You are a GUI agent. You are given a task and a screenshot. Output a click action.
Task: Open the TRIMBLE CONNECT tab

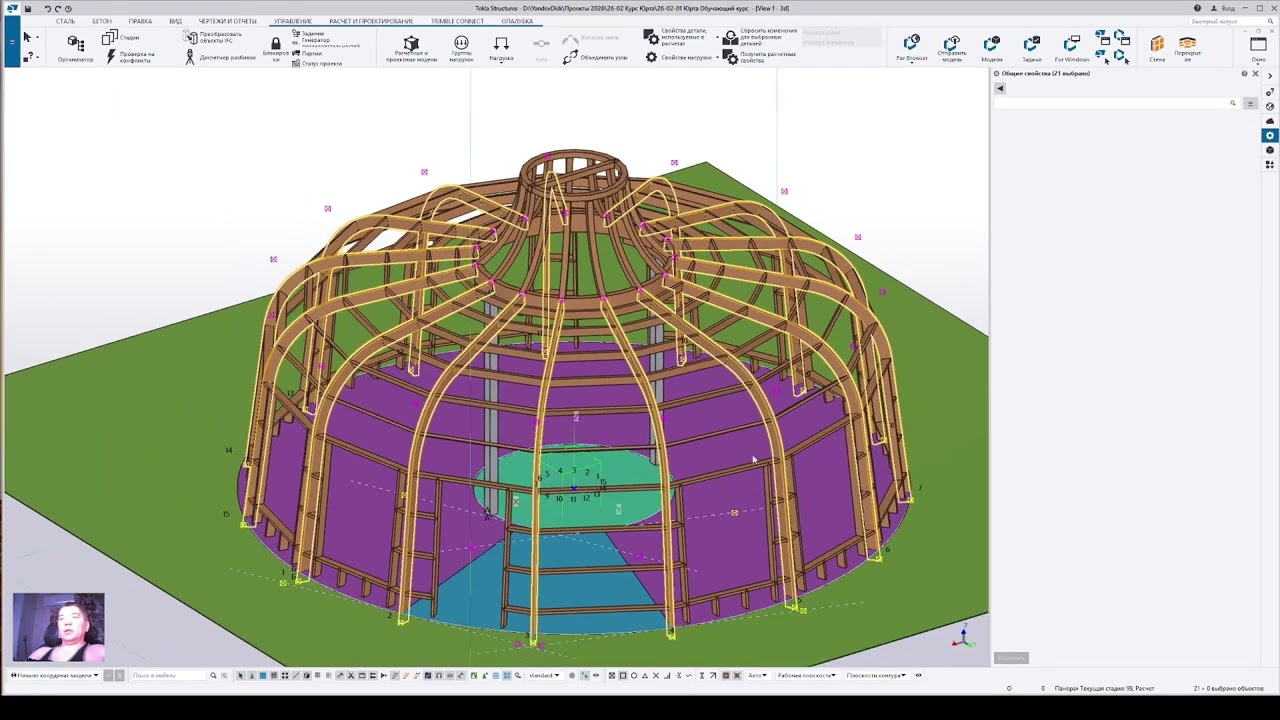457,21
